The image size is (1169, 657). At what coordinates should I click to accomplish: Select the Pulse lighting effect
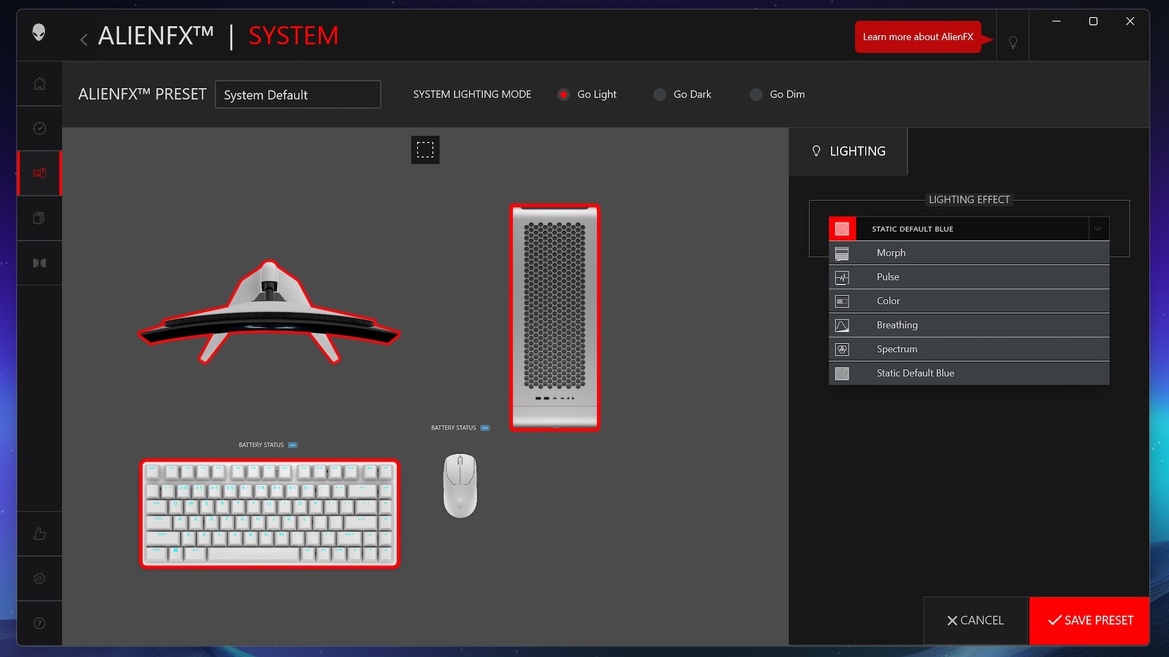coord(968,277)
